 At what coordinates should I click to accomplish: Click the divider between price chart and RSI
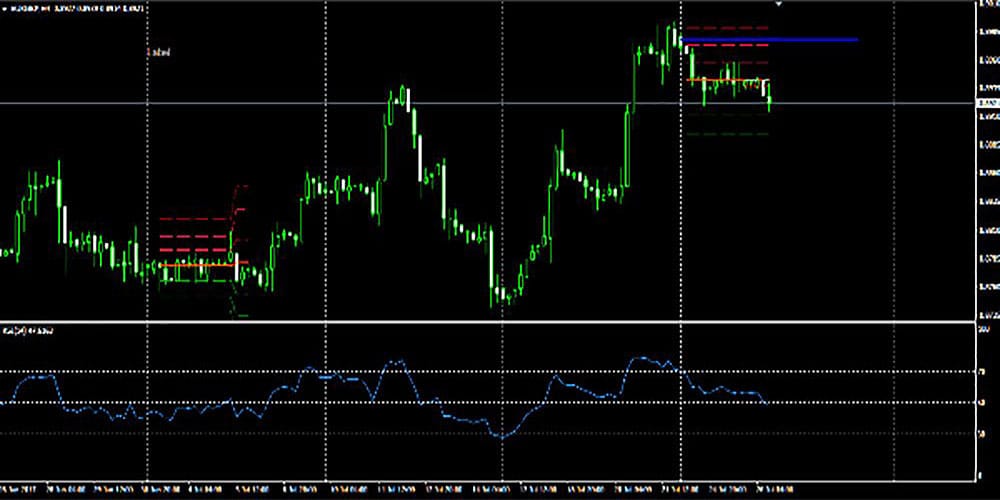500,321
